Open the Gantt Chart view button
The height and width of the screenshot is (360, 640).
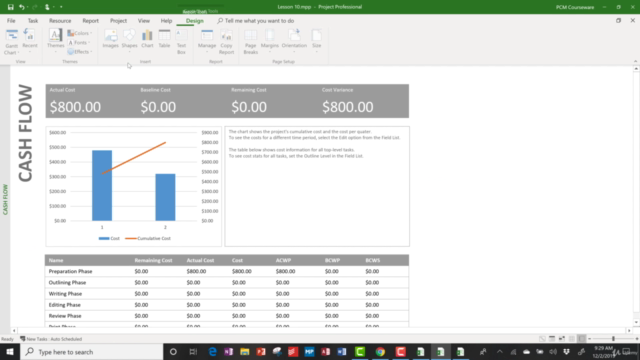tap(11, 42)
